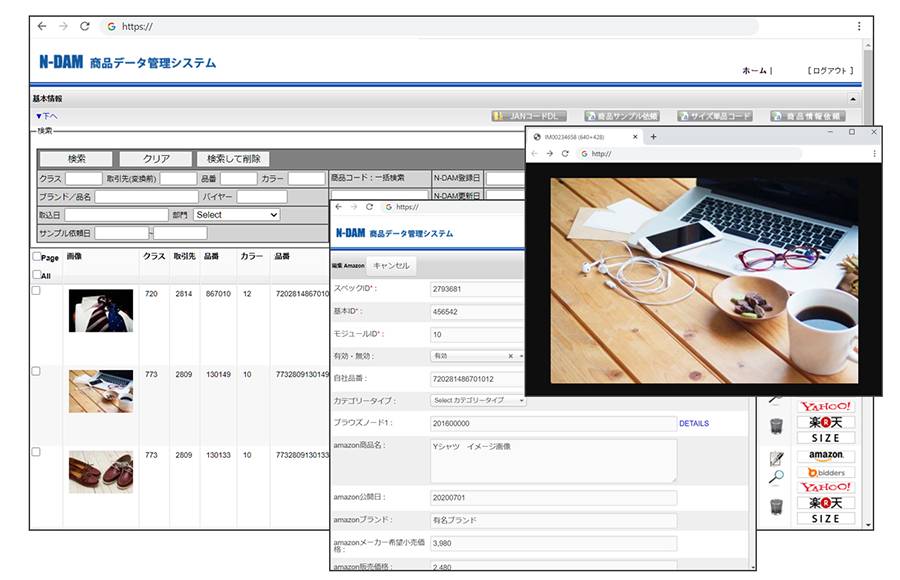Click the サイズ単品コード toolbar button
Viewport: 900px width, 580px height.
point(715,116)
